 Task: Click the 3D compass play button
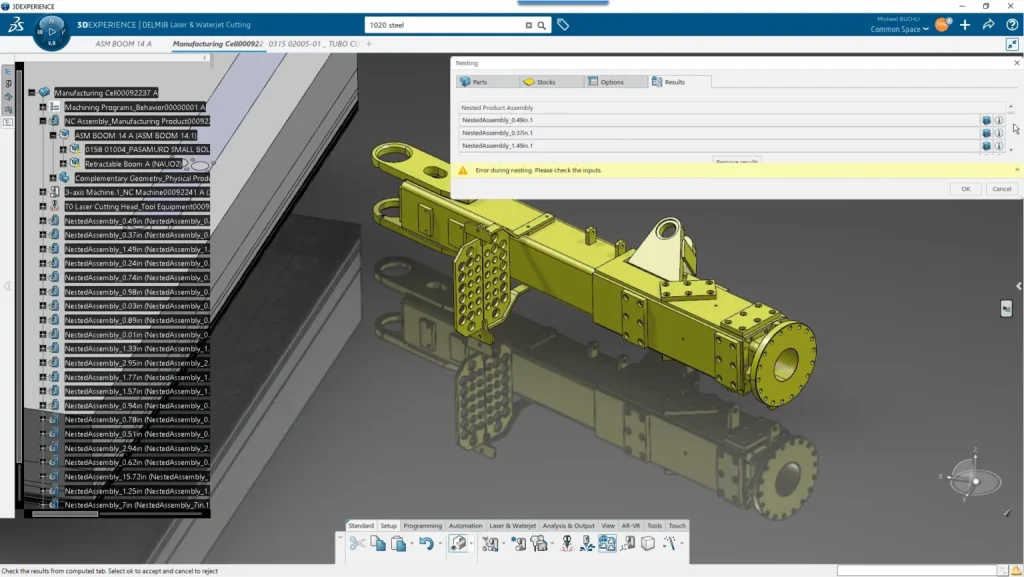click(x=52, y=31)
